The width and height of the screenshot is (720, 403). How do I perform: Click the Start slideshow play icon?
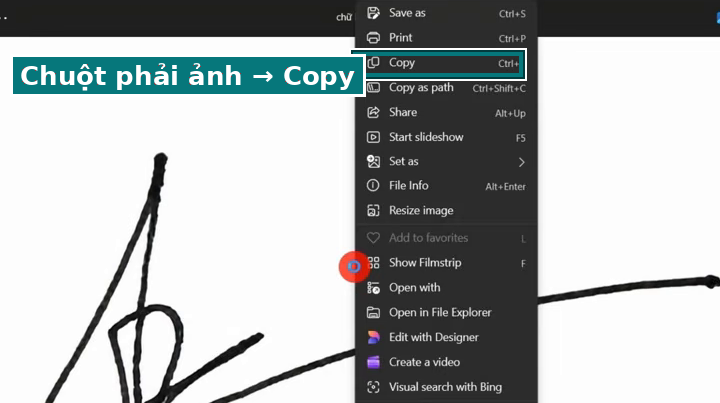373,137
